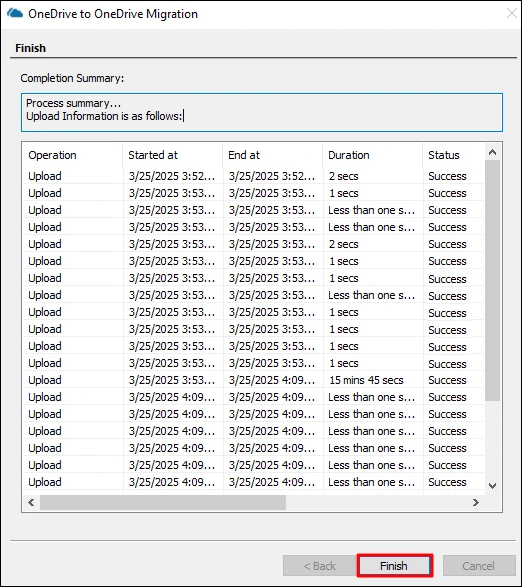This screenshot has height=587, width=522.
Task: Click the OneDrive cloud icon in title bar
Action: (15, 13)
